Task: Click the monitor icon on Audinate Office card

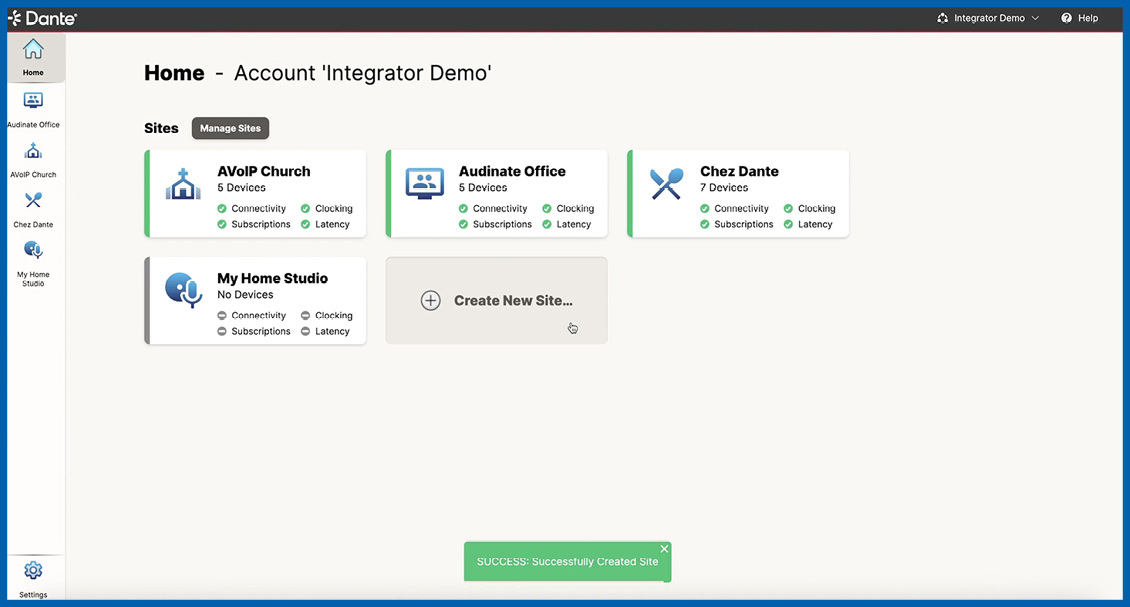Action: tap(425, 184)
